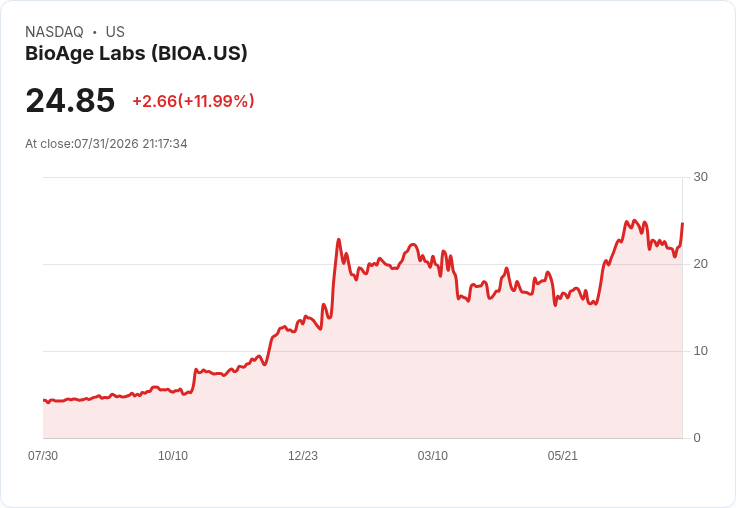
Task: Click the highest chart peak near 25
Action: pos(634,220)
